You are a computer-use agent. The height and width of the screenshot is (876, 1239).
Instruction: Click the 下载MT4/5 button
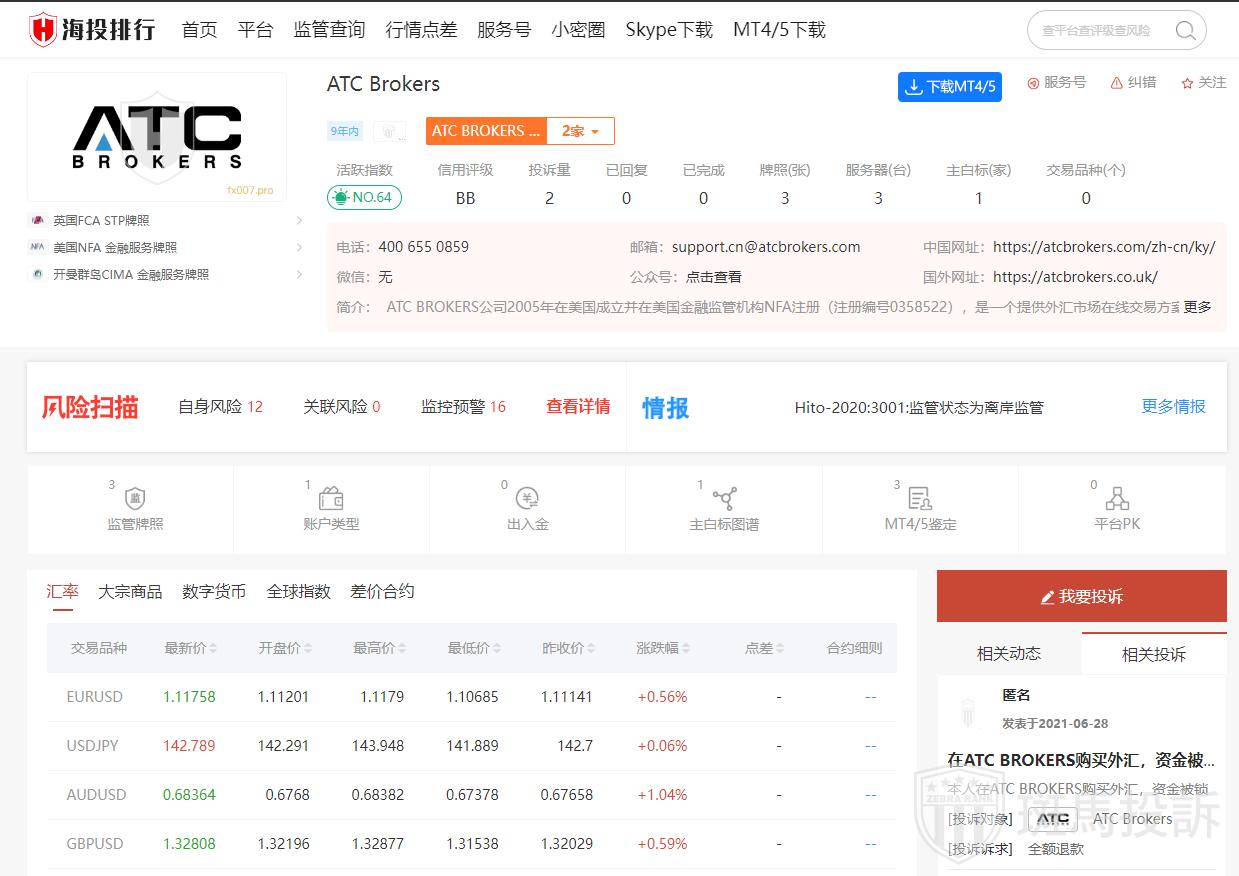point(949,87)
